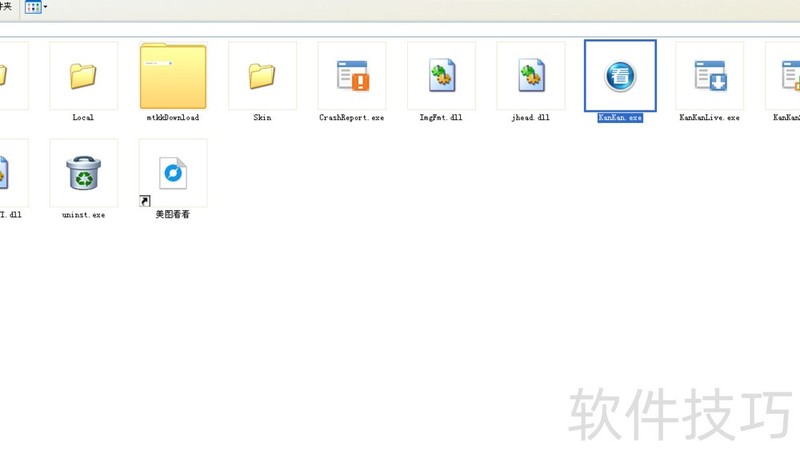This screenshot has height=474, width=800.
Task: Click the ImgFmt.dll file name
Action: 441,117
